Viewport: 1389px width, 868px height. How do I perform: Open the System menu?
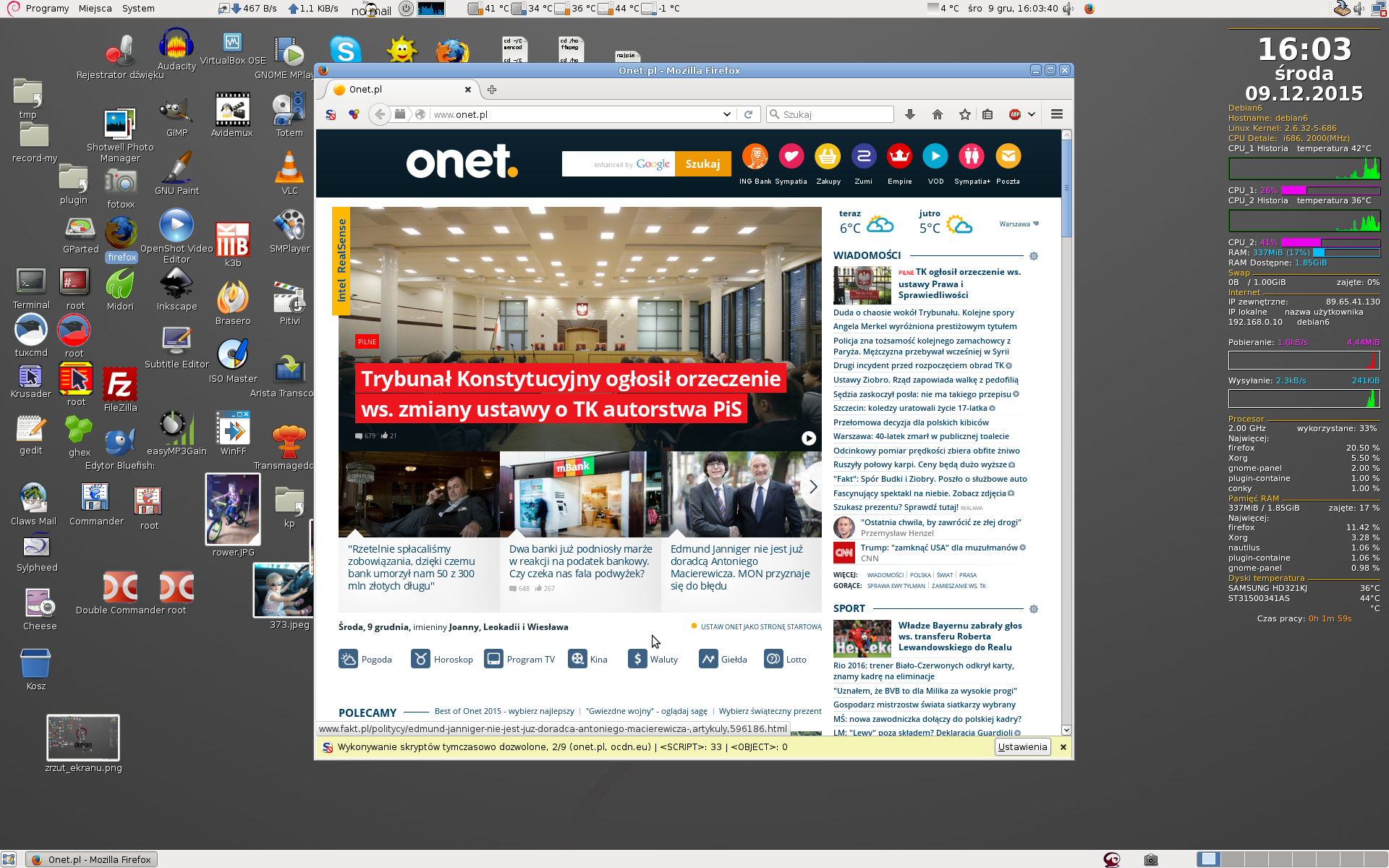[138, 9]
